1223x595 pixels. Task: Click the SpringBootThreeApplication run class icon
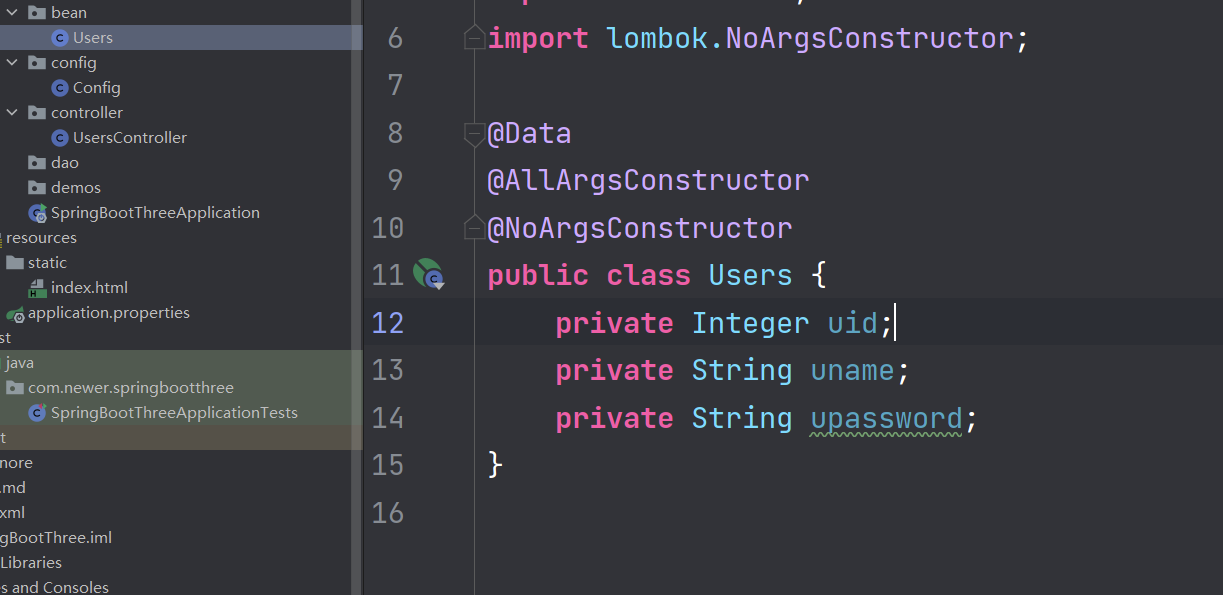(x=38, y=213)
